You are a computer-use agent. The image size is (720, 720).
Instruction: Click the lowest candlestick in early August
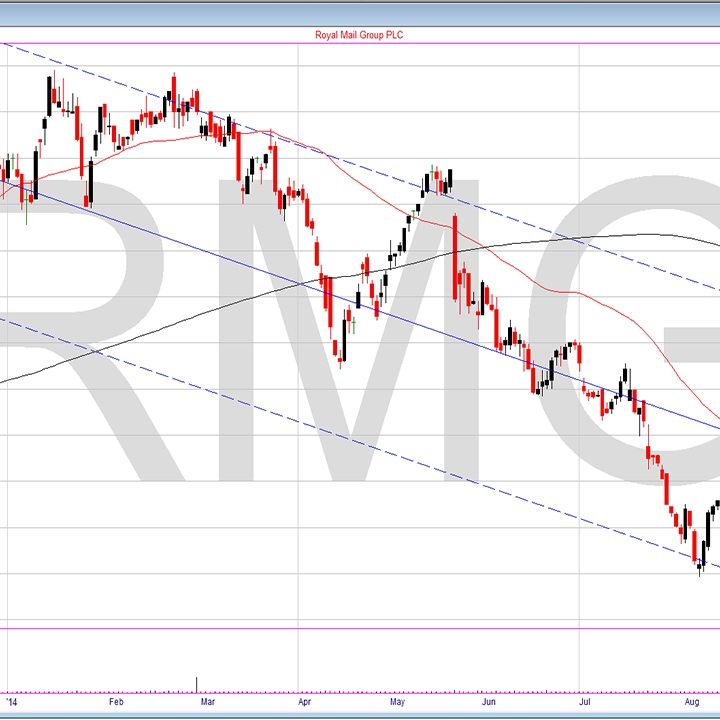pyautogui.click(x=700, y=566)
